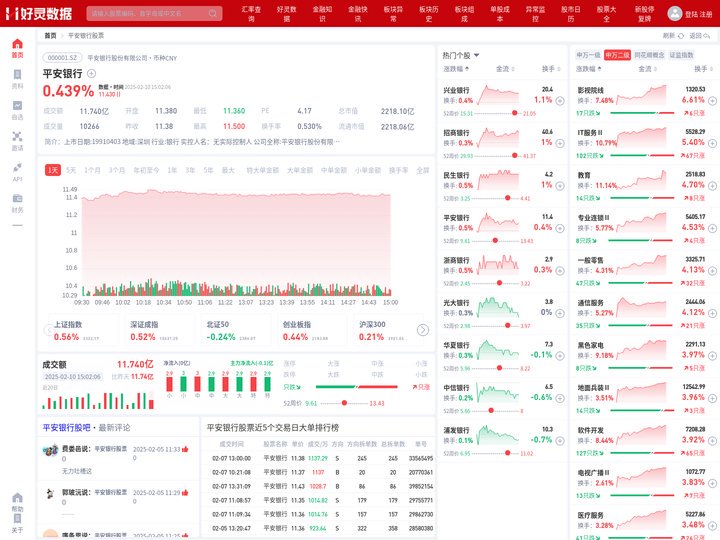720x540 pixels.
Task: Click the 首页 breadcrumb link
Action: (50, 36)
